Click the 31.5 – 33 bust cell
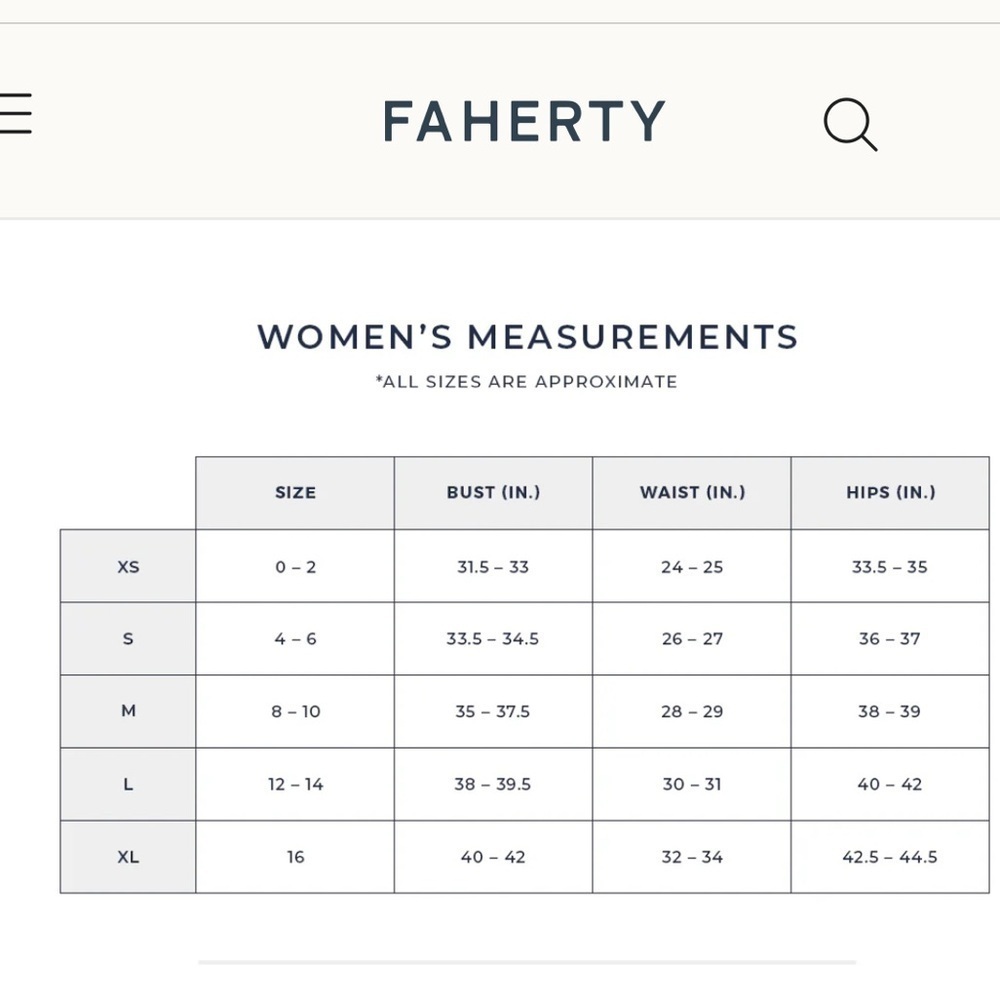The width and height of the screenshot is (1000, 1000). coord(493,566)
